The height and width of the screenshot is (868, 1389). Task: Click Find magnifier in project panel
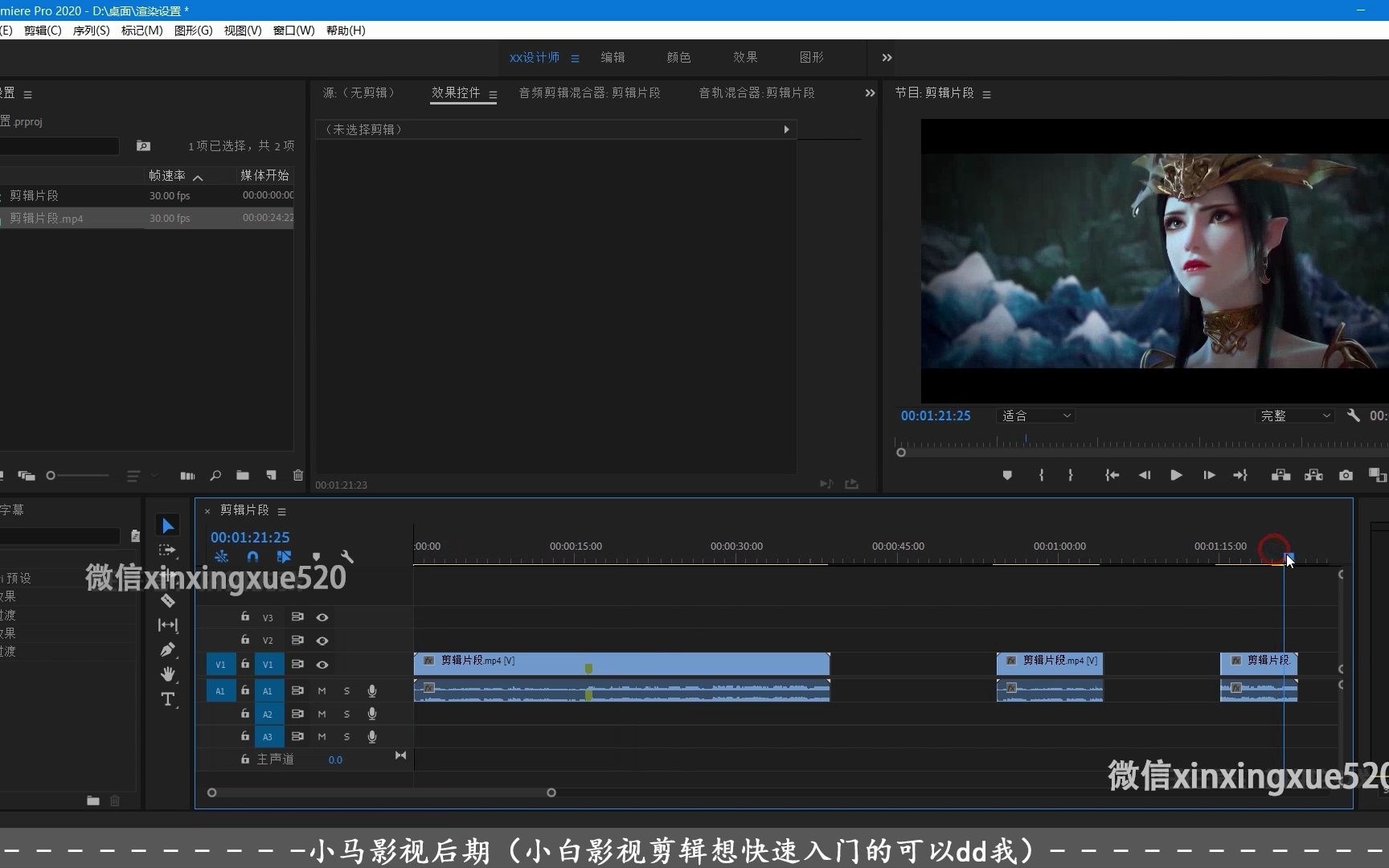(215, 475)
